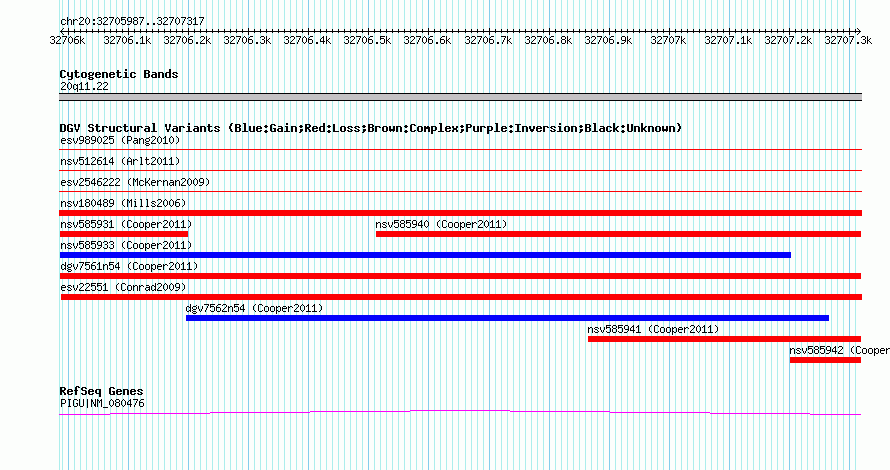Click the 32706.4k ruler position
The height and width of the screenshot is (470, 890).
click(308, 40)
